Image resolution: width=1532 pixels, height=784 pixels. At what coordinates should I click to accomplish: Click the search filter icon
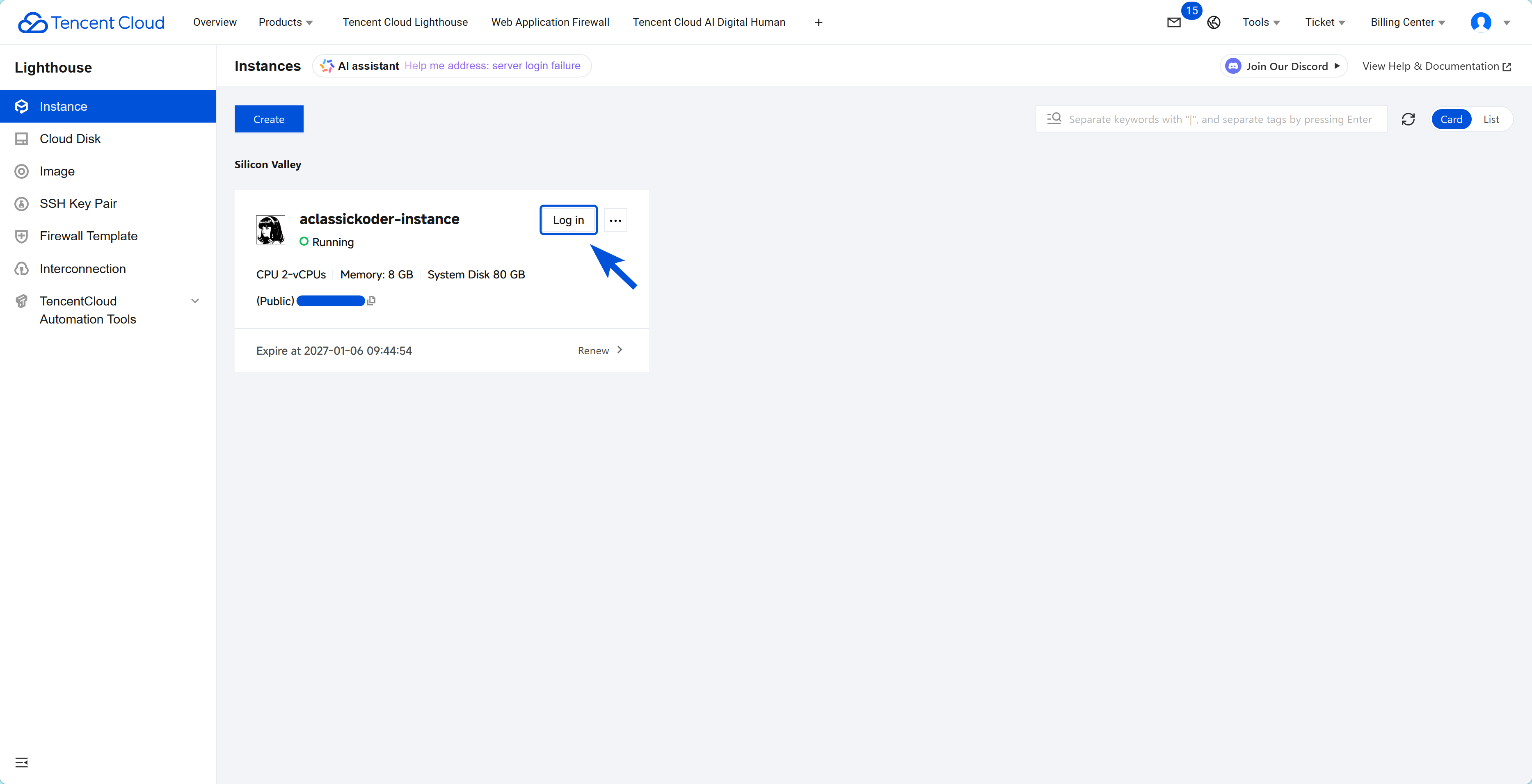(x=1054, y=119)
